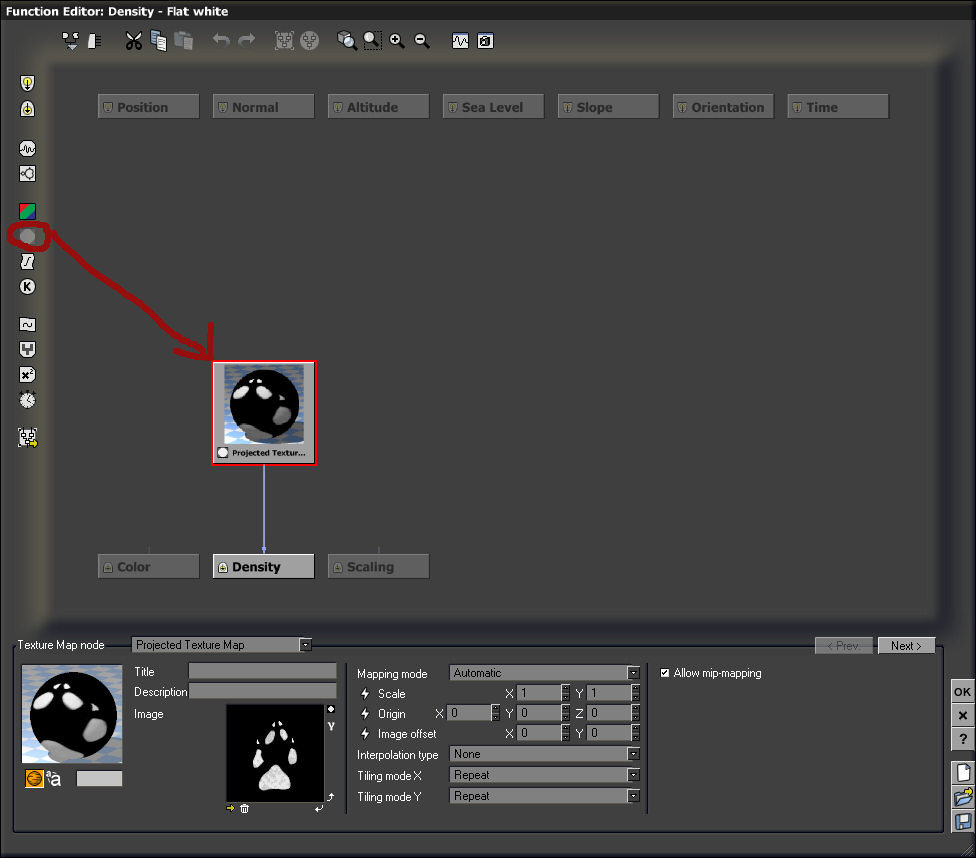Click the Paste icon in top toolbar
The image size is (976, 858).
click(x=184, y=41)
